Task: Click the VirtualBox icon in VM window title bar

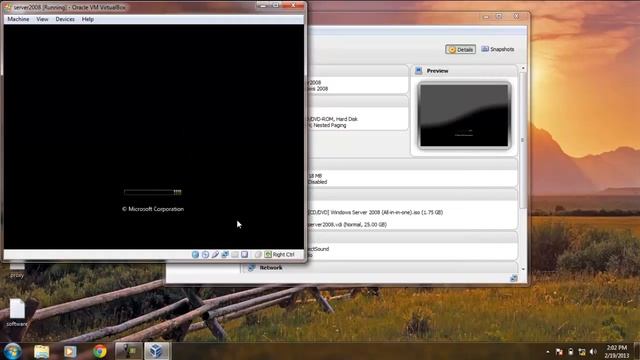Action: tap(8, 7)
